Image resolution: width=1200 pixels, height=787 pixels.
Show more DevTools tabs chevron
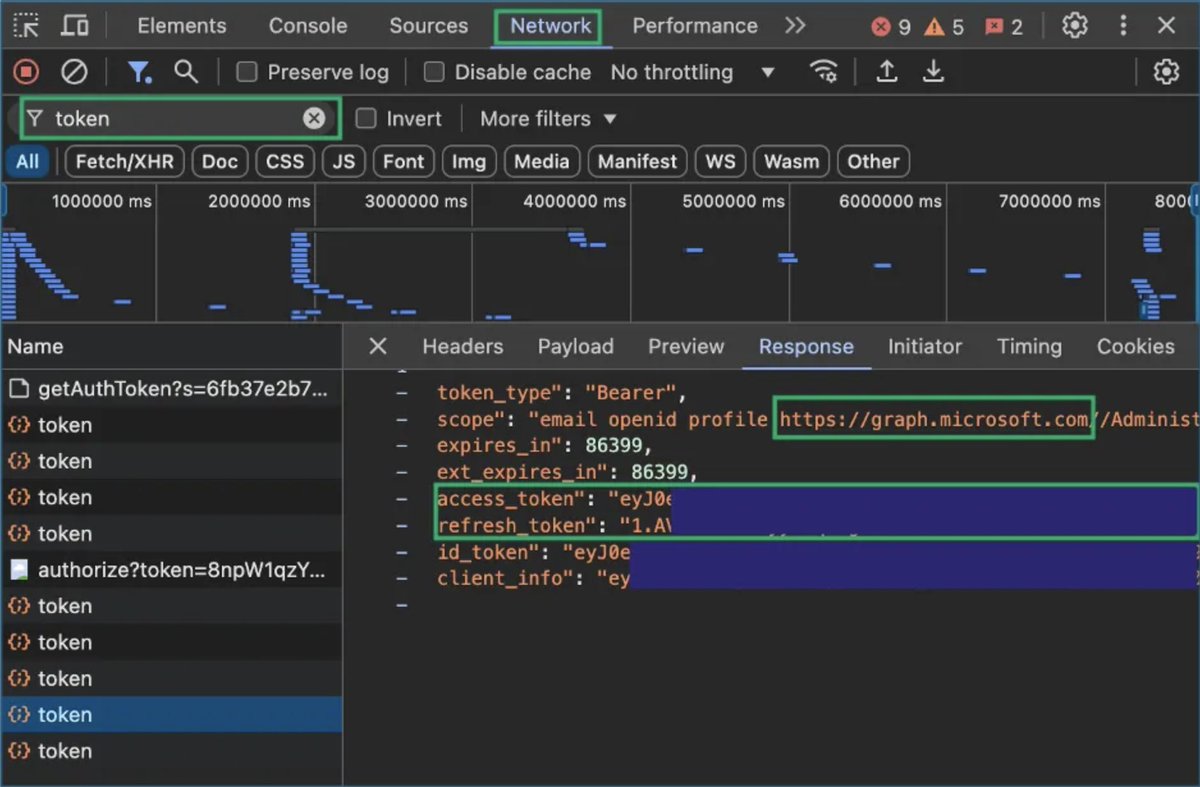795,25
